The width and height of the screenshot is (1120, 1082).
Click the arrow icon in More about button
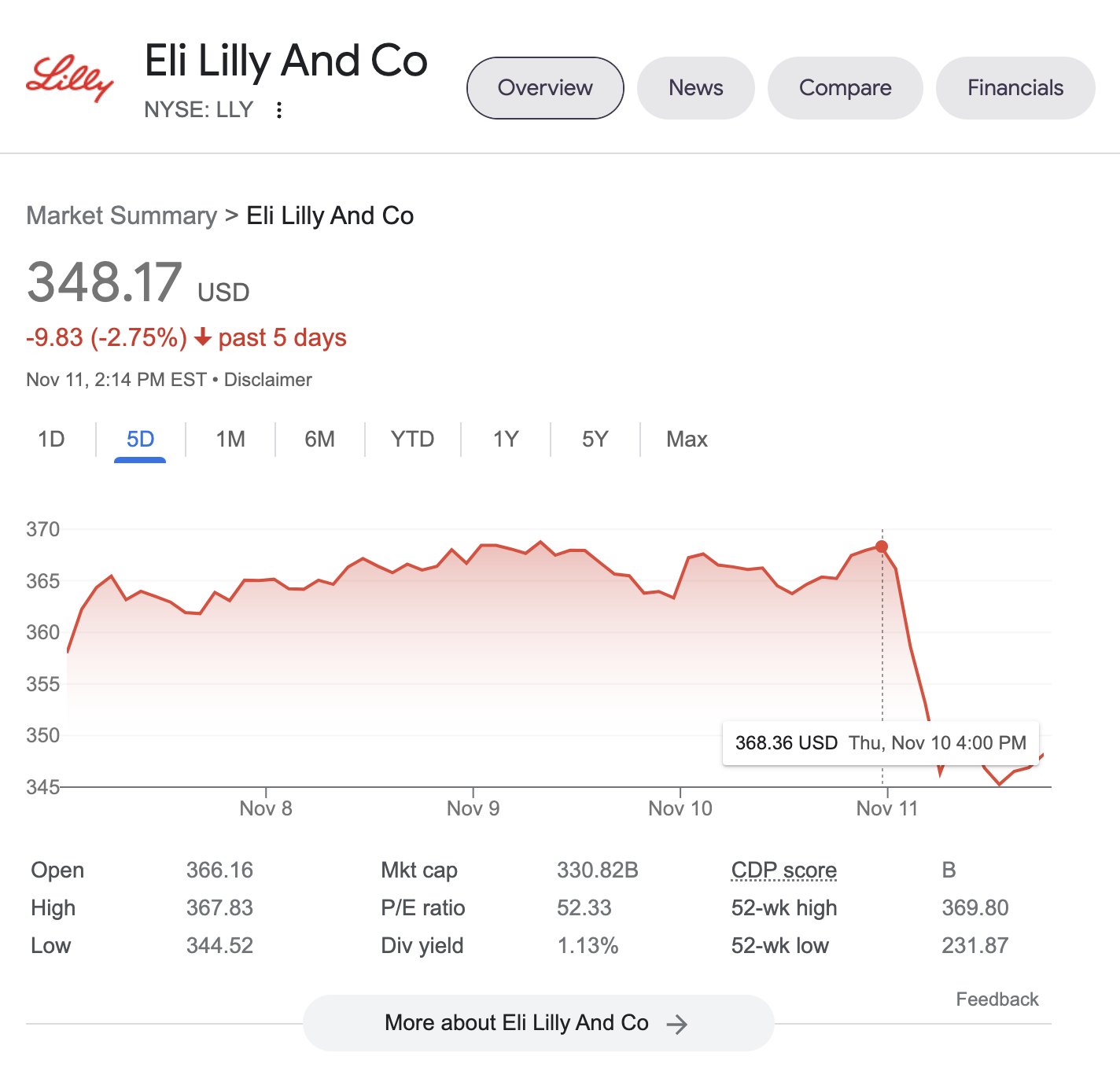point(676,1024)
